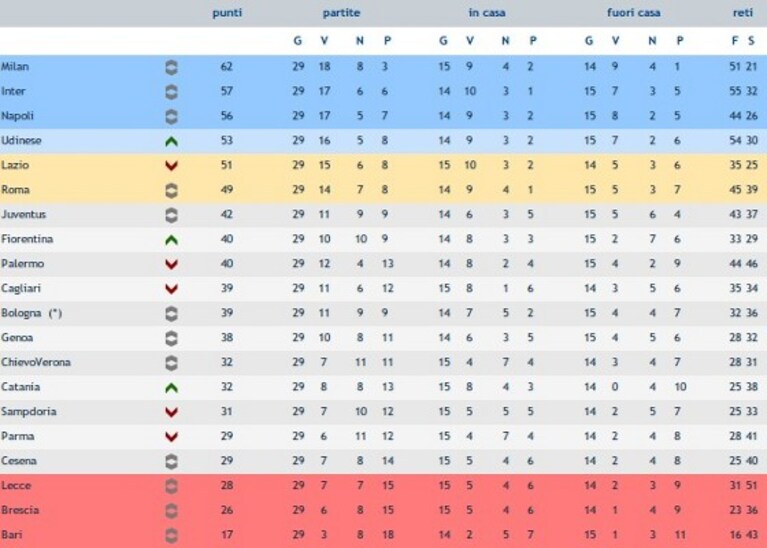
Task: Click the green up arrow beside Catania
Action: (171, 388)
